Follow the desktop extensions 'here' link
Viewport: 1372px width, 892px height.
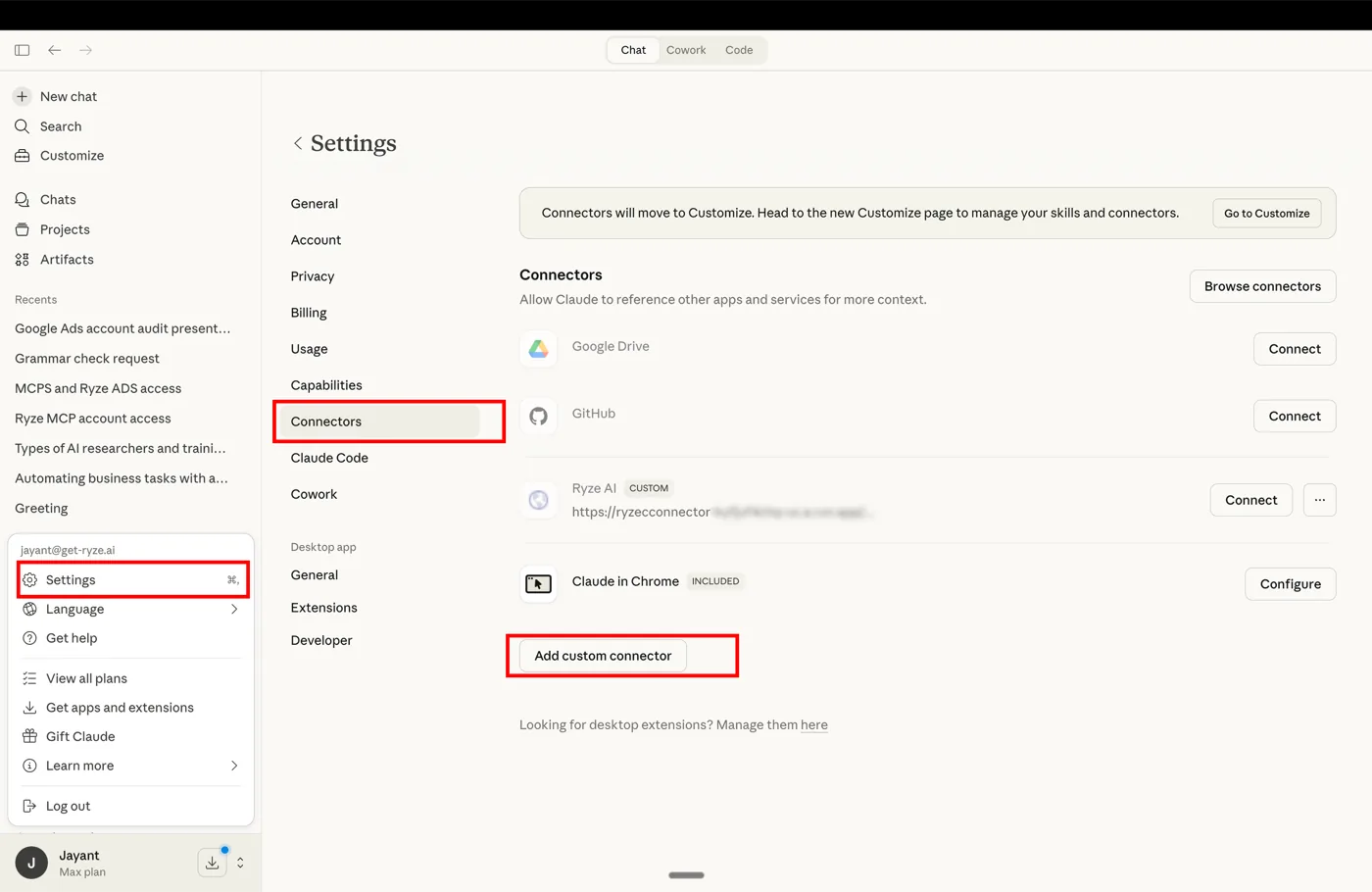pyautogui.click(x=814, y=725)
